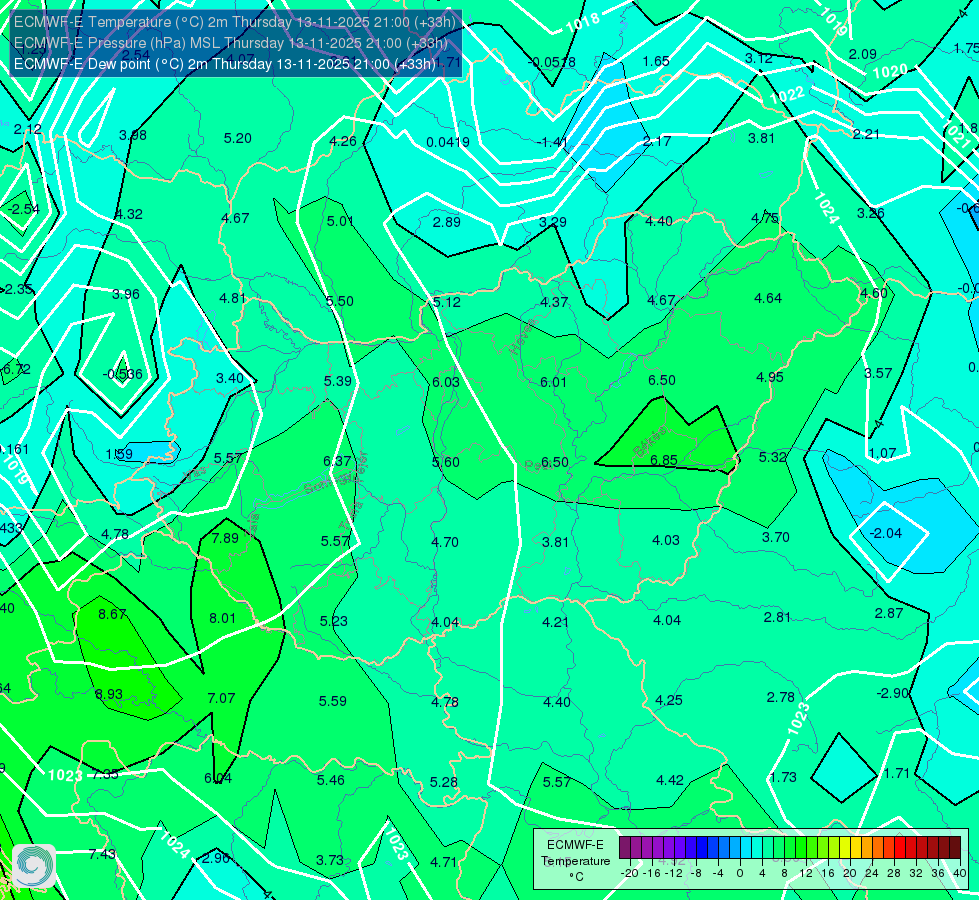Click the 5.59 dew point value
This screenshot has width=979, height=900.
coord(333,701)
